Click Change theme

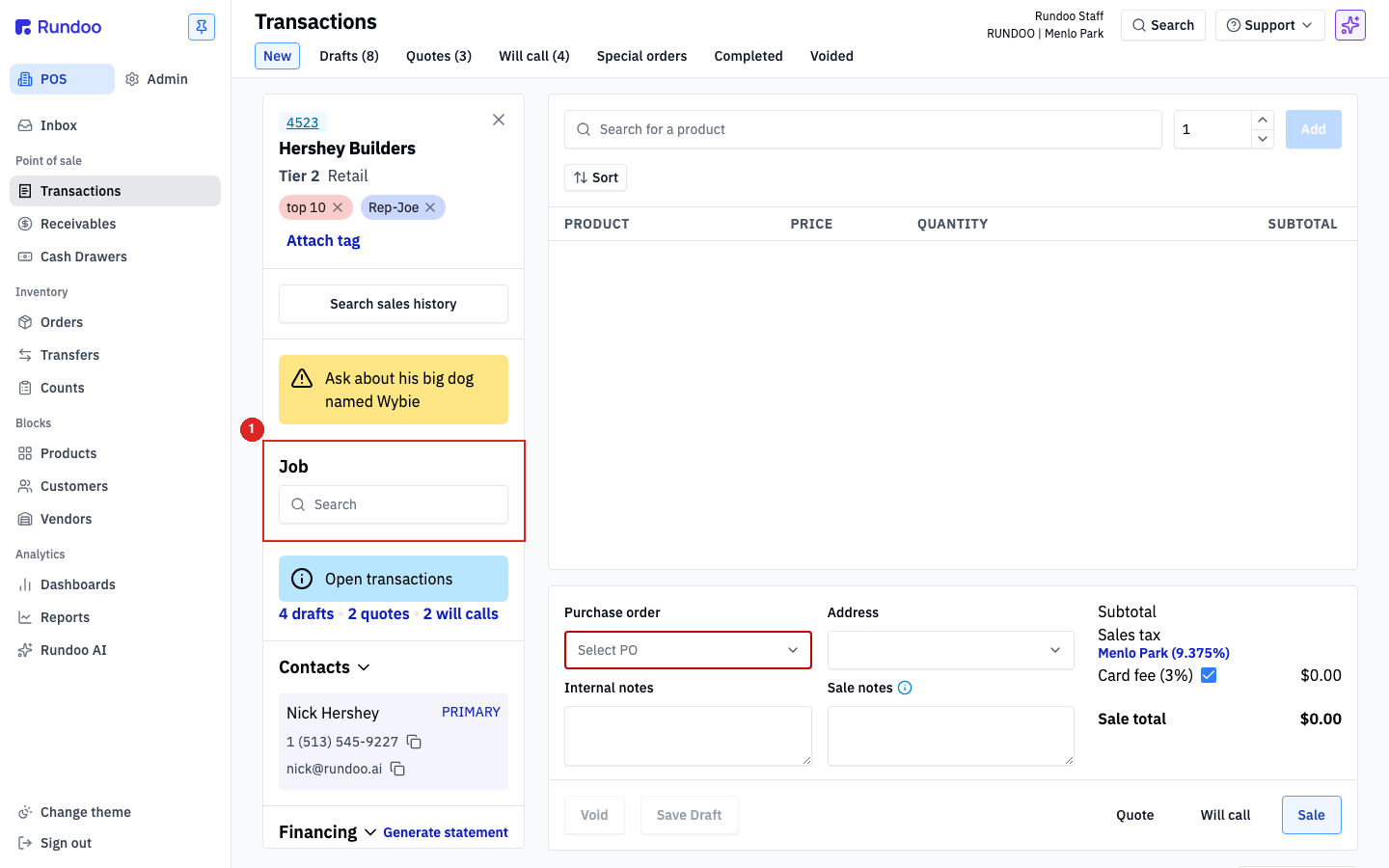pos(74,812)
